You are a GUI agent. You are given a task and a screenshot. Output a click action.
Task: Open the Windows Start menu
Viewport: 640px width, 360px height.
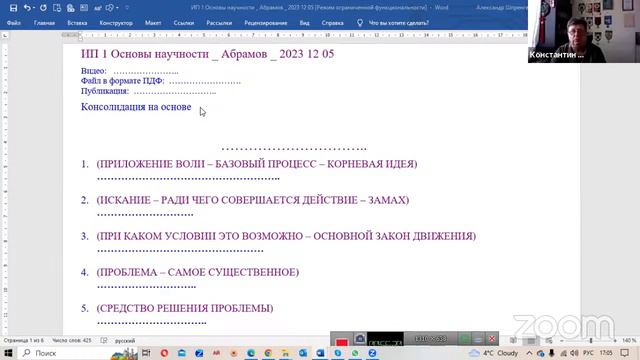tap(8, 353)
